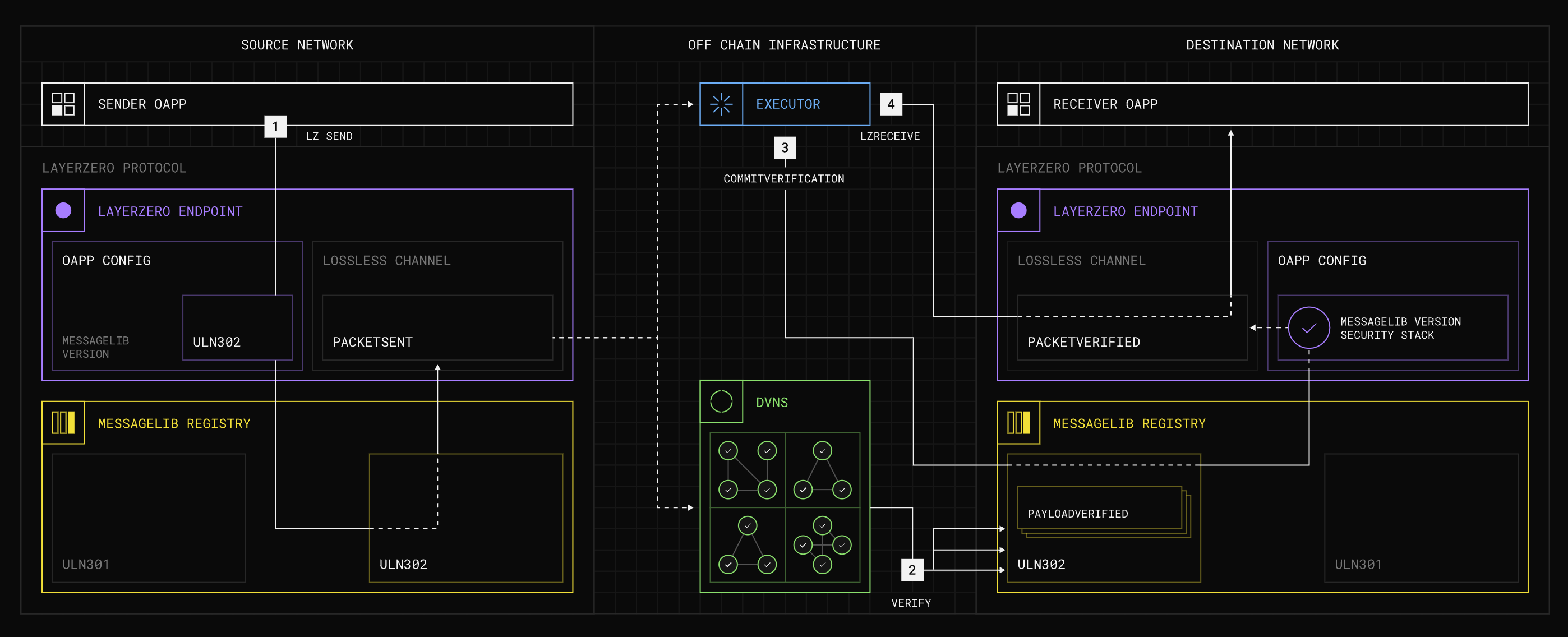Click the destination MessageLib Registry bars icon

pos(1018,422)
